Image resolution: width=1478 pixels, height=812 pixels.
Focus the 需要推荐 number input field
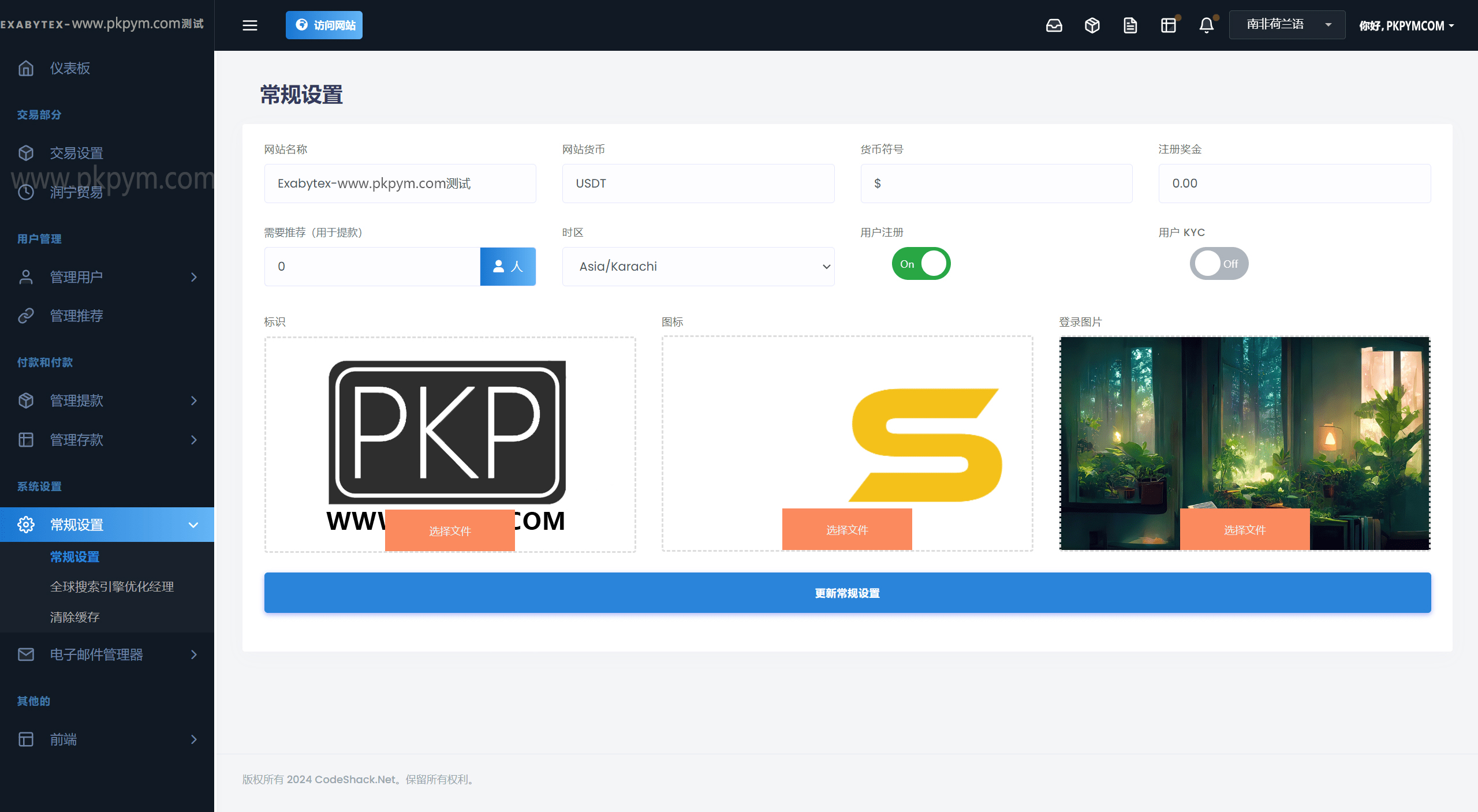372,267
